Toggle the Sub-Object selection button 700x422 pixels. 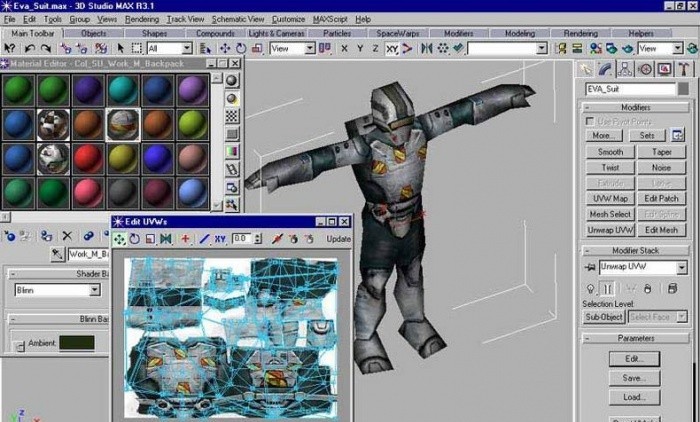(604, 317)
